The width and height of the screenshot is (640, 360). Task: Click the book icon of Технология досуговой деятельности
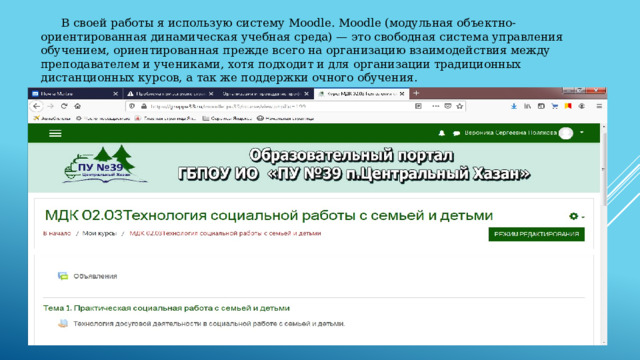63,323
